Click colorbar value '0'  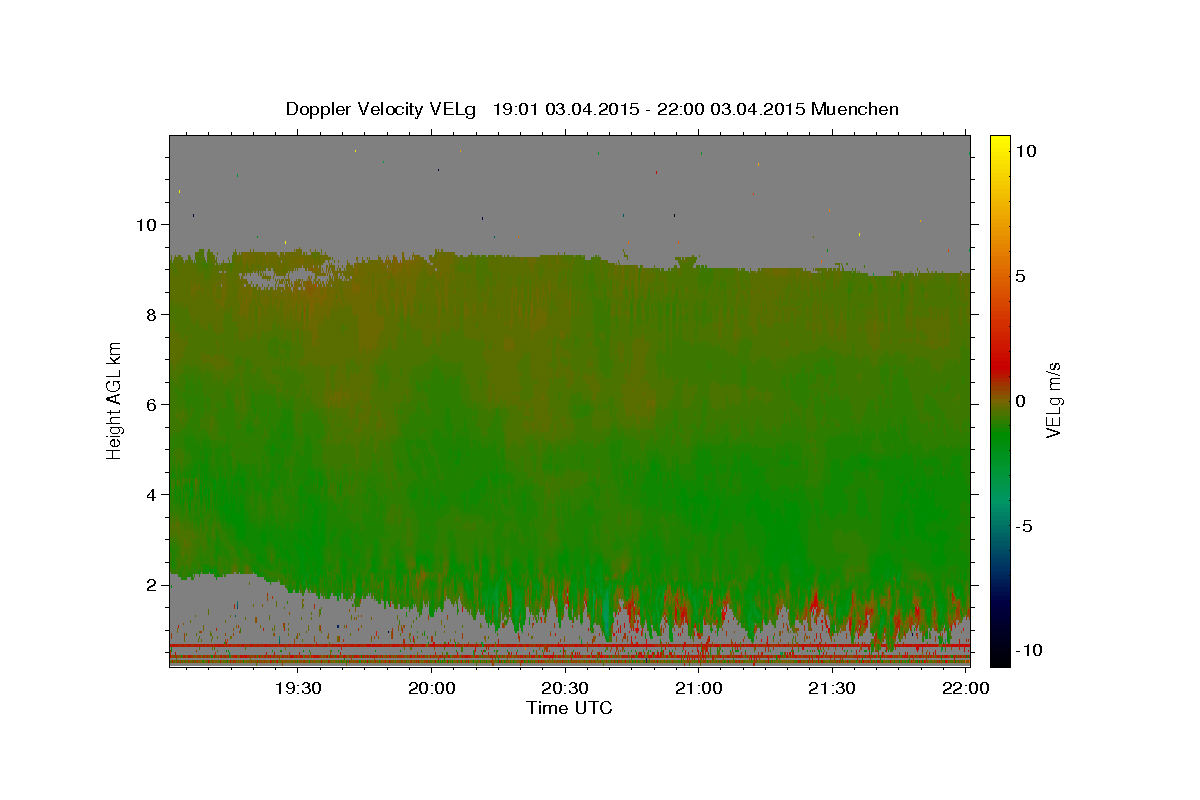1020,401
